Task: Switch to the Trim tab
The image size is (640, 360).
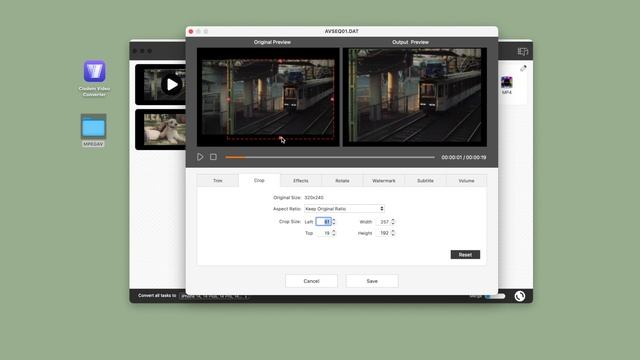Action: pos(218,180)
